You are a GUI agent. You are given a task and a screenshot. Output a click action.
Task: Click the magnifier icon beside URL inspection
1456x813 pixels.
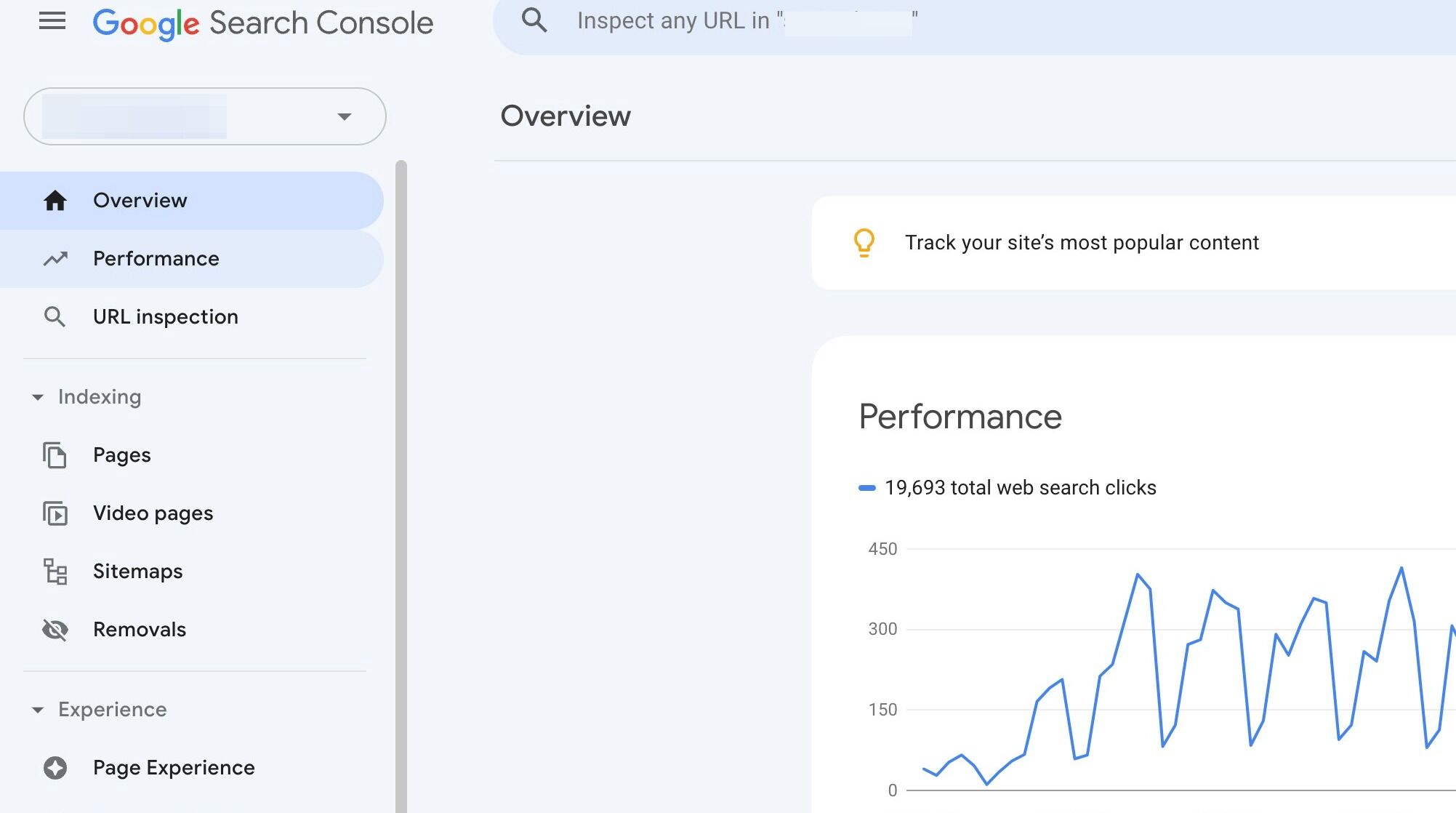point(55,317)
